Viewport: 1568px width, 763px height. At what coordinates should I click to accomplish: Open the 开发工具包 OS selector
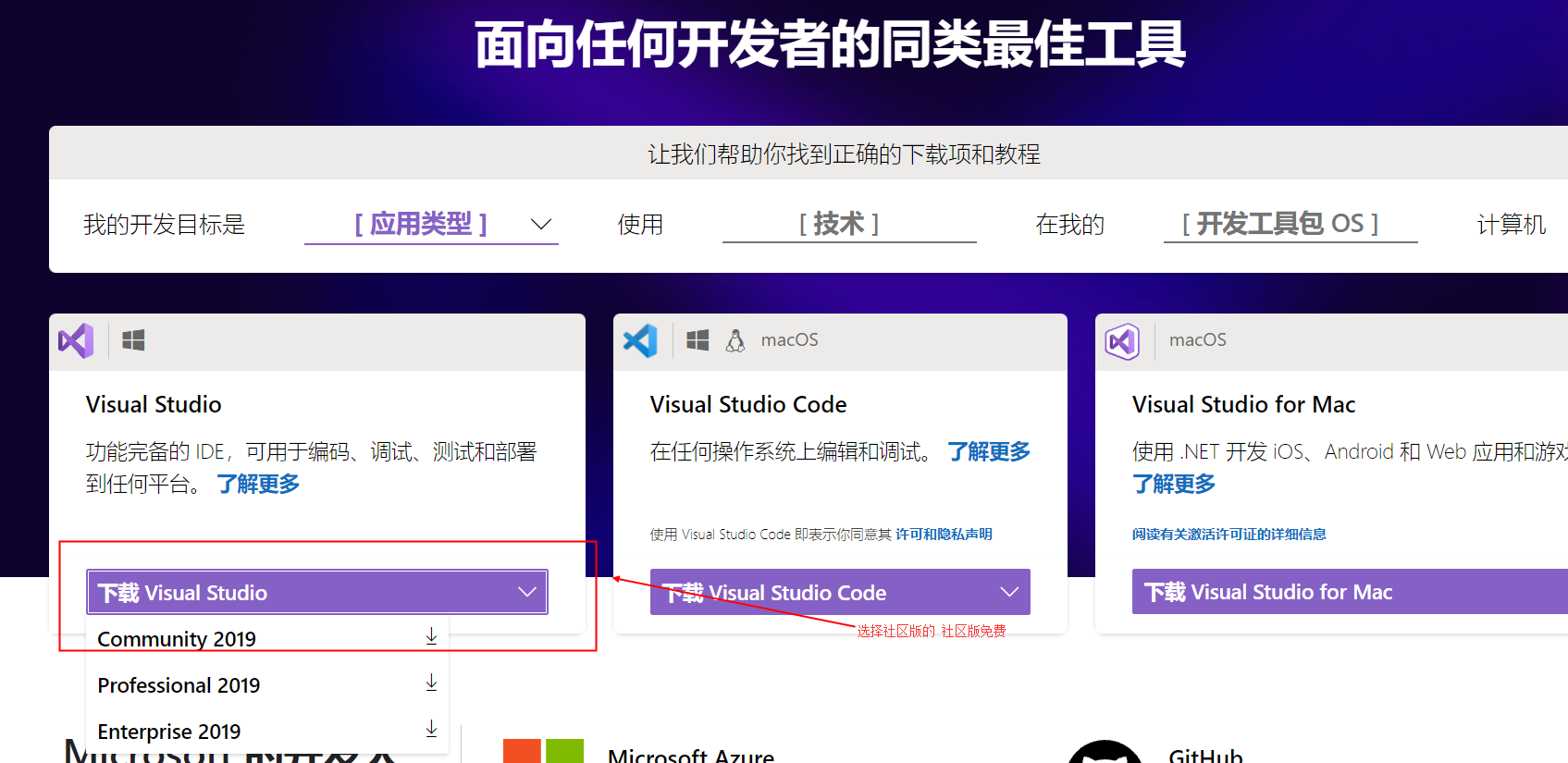click(1290, 224)
